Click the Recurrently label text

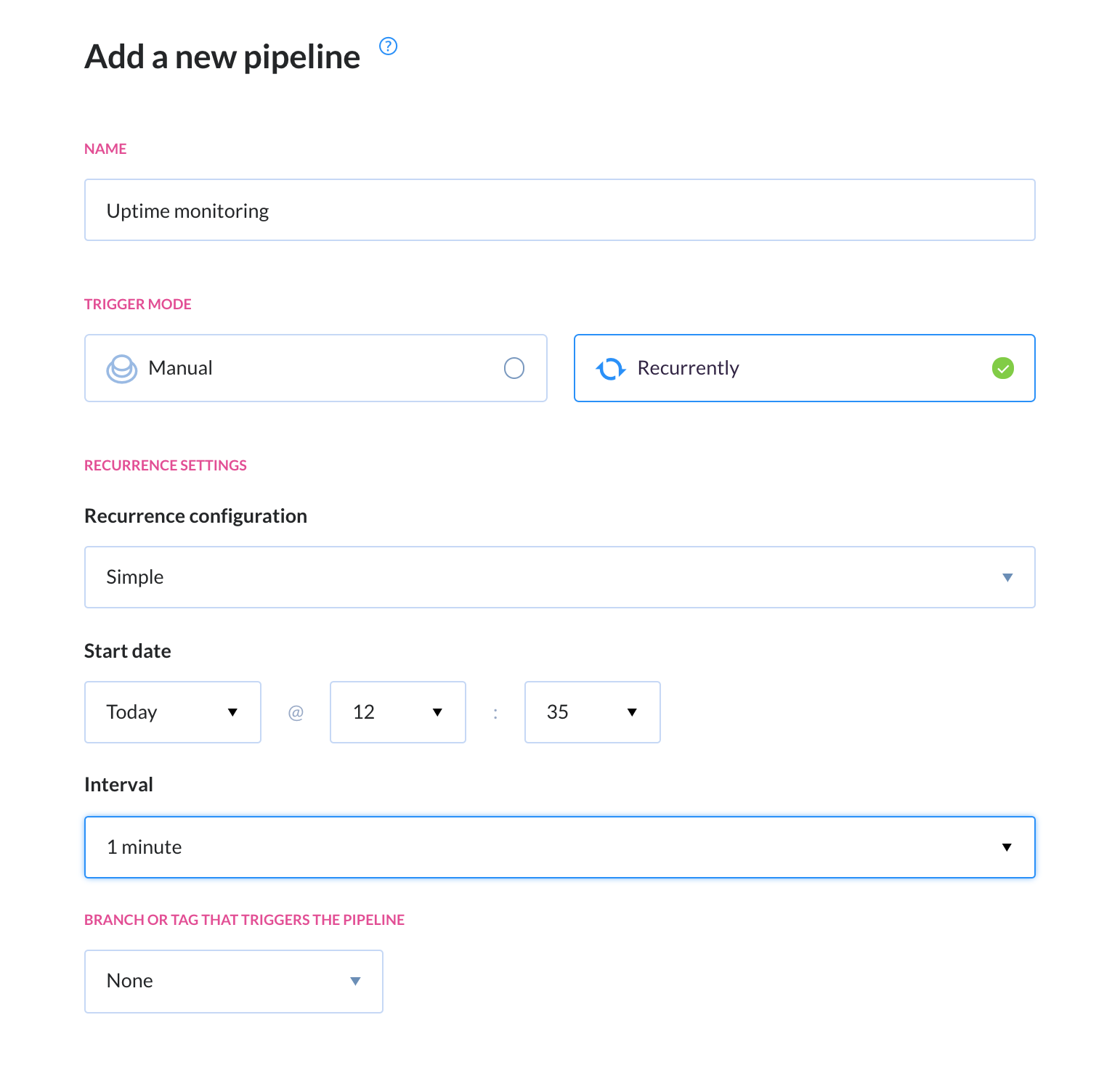pyautogui.click(x=689, y=368)
